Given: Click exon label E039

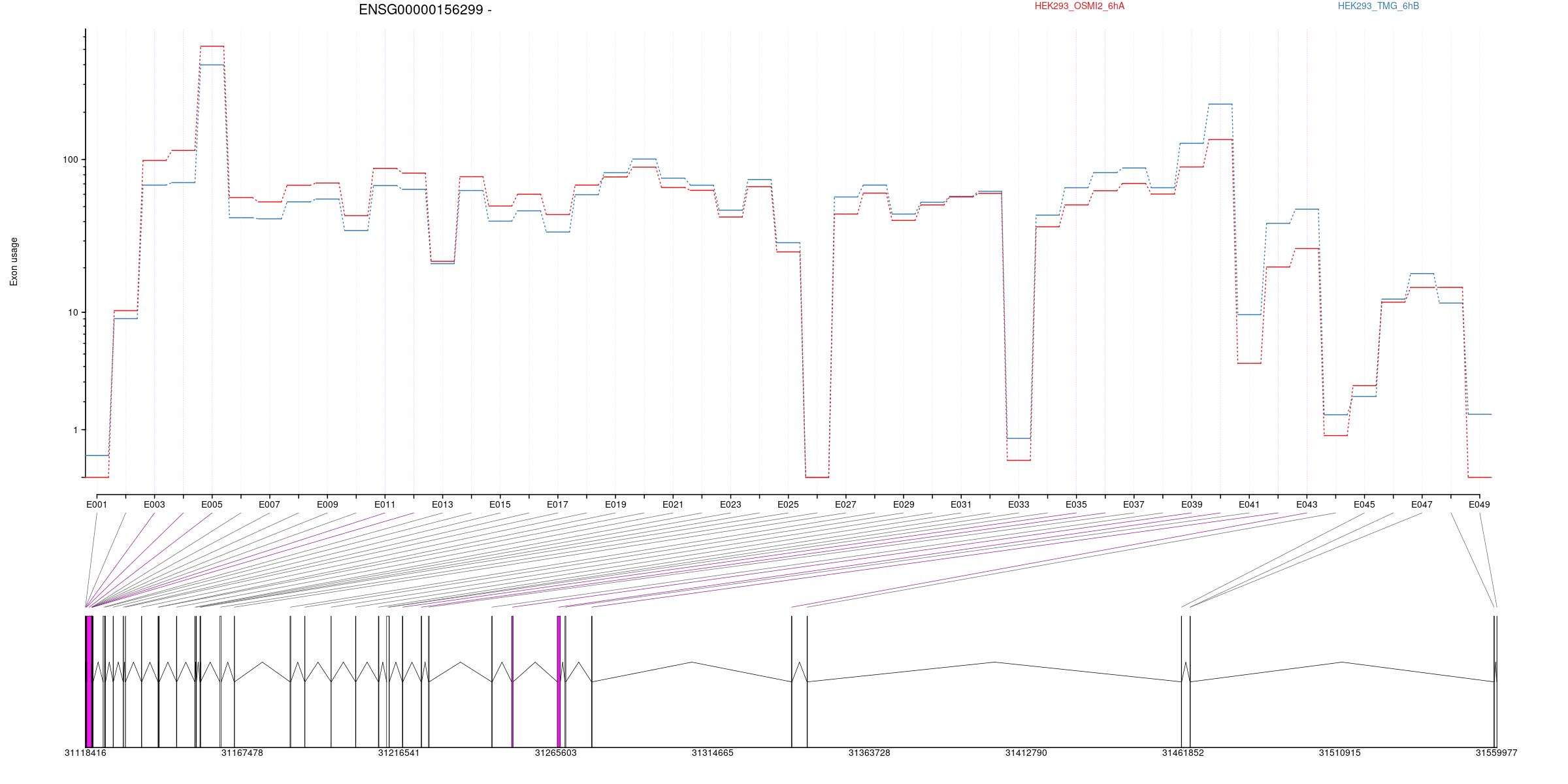Looking at the screenshot, I should 1192,504.
